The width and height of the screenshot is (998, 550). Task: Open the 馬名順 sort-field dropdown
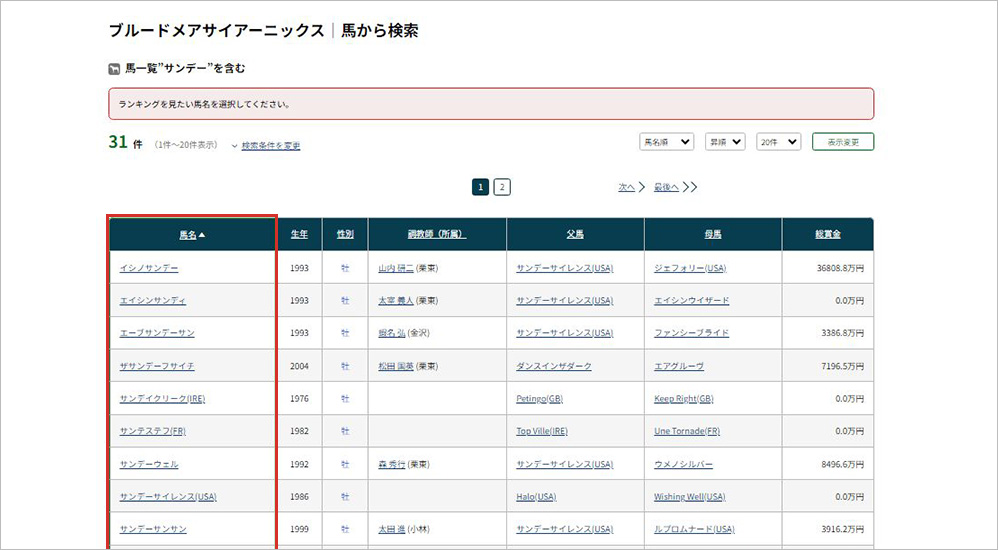pos(666,142)
